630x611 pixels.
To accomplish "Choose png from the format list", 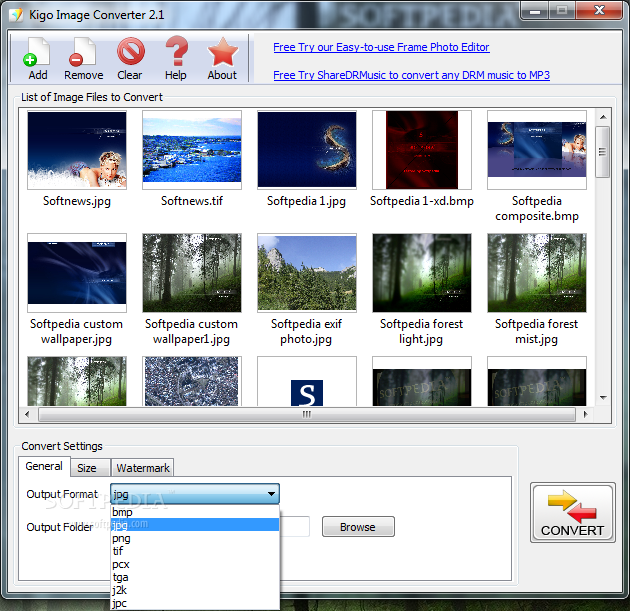I will pos(195,538).
